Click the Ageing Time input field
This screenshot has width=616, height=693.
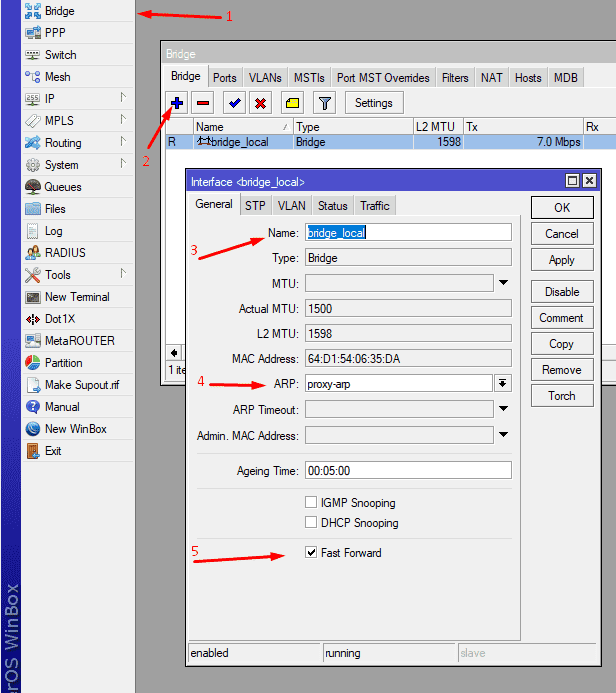click(408, 470)
